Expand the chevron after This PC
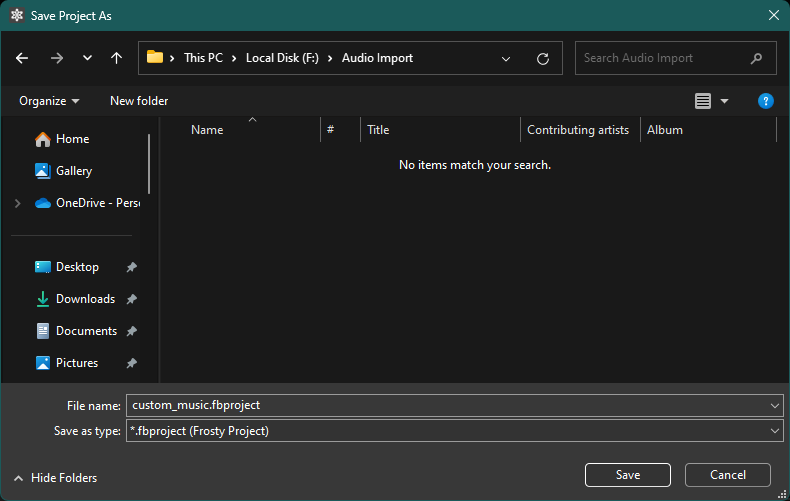Viewport: 790px width, 501px height. [x=234, y=58]
